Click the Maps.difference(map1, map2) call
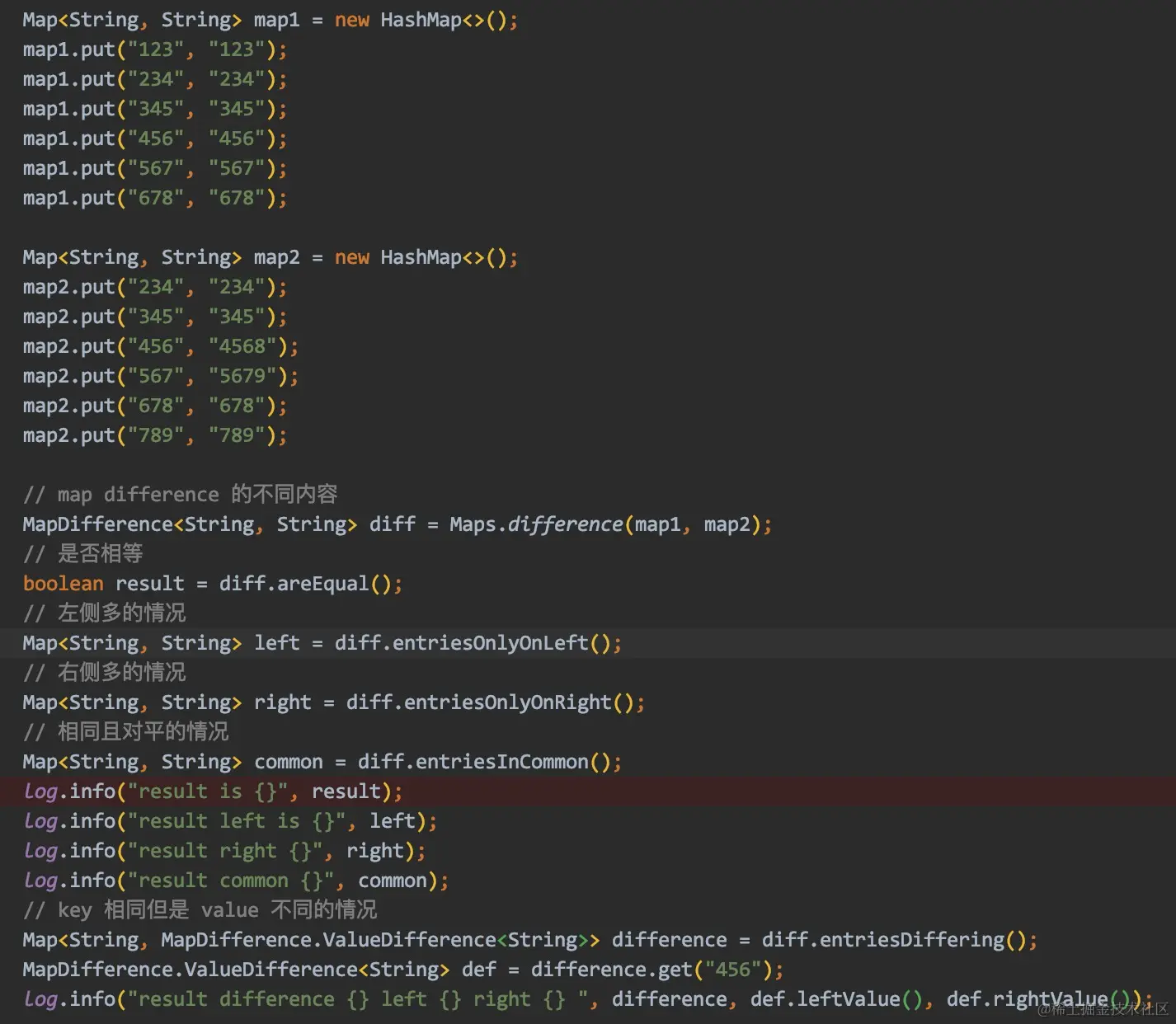1176x1024 pixels. (605, 524)
